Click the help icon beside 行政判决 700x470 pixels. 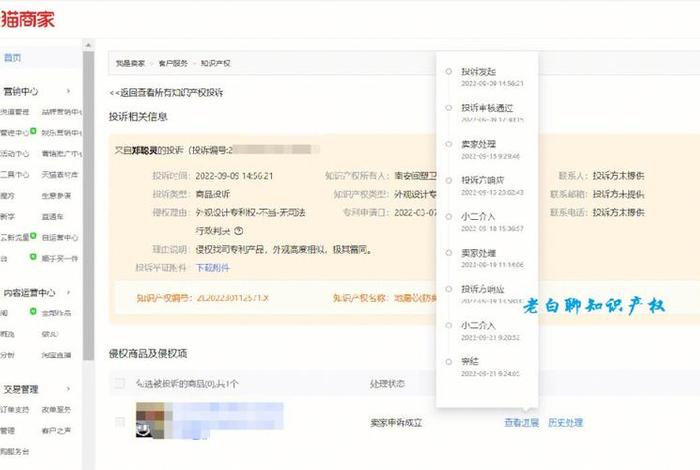click(238, 231)
